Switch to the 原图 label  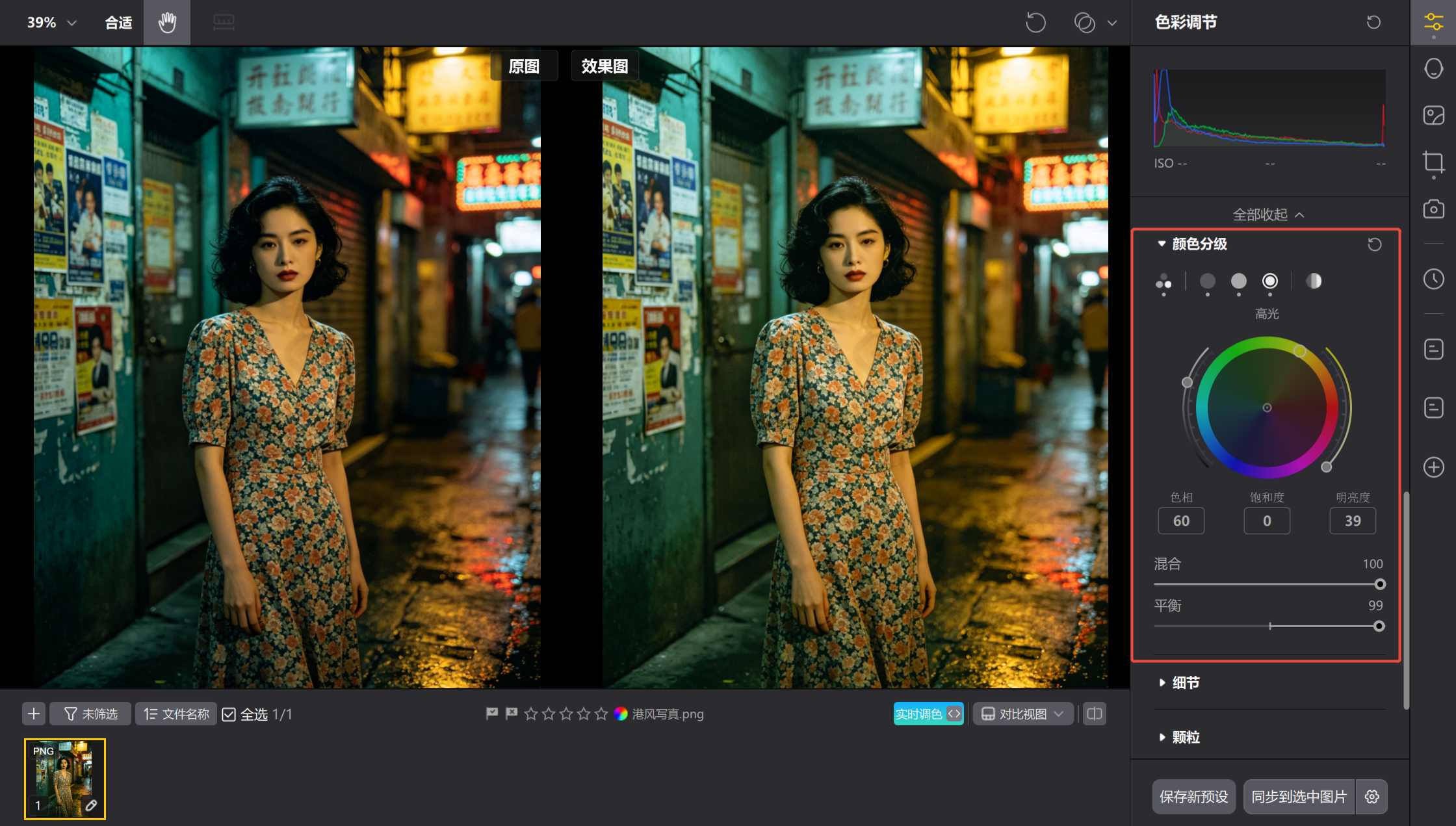pyautogui.click(x=524, y=66)
